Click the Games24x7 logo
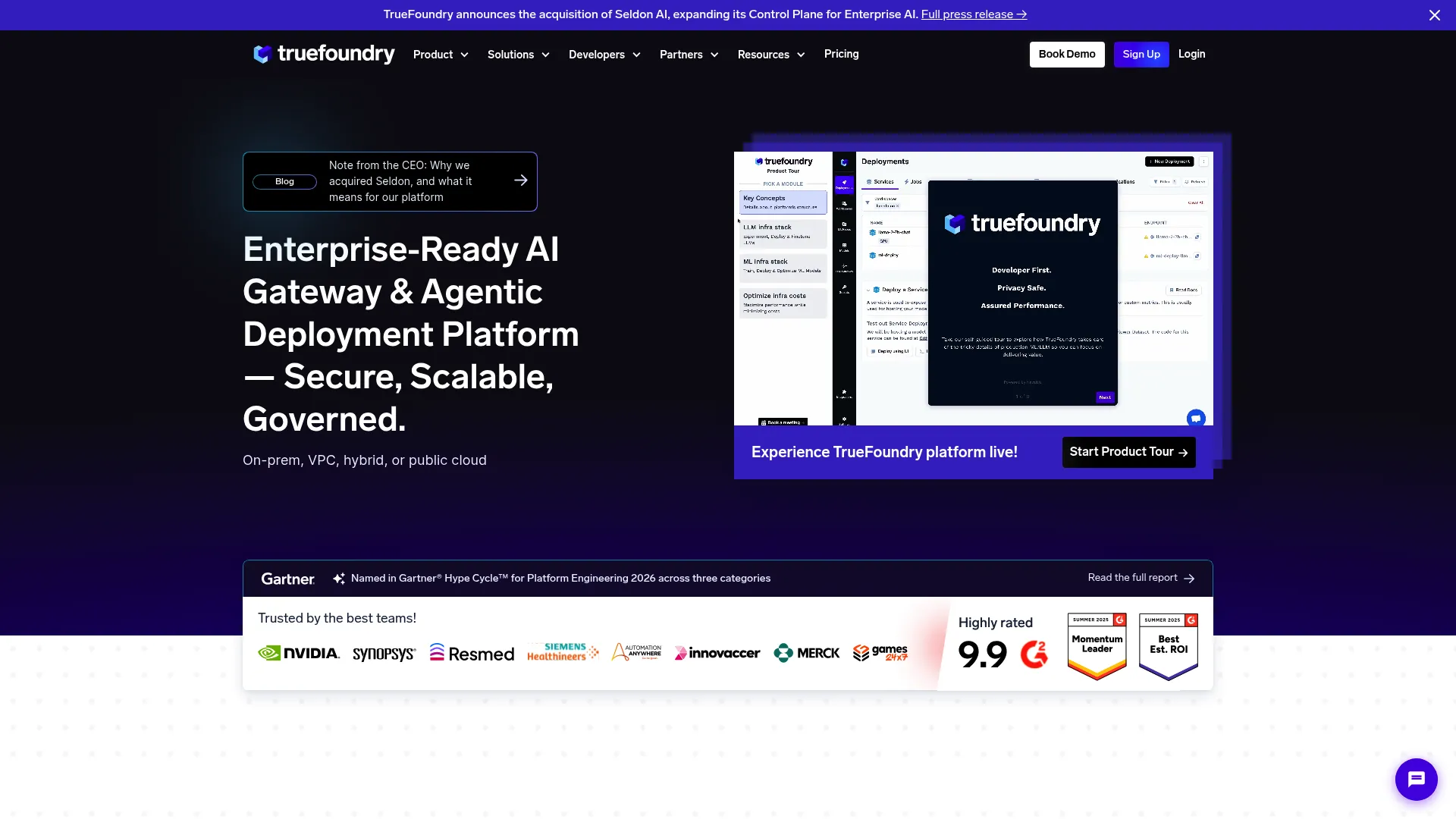This screenshot has width=1456, height=819. point(880,653)
